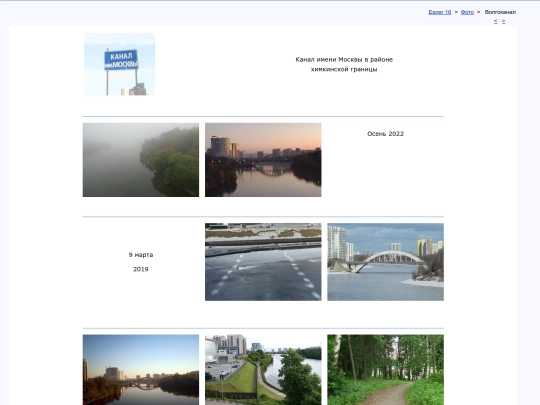Go to previous page with '<' link
Image resolution: width=540 pixels, height=405 pixels.
(x=496, y=21)
